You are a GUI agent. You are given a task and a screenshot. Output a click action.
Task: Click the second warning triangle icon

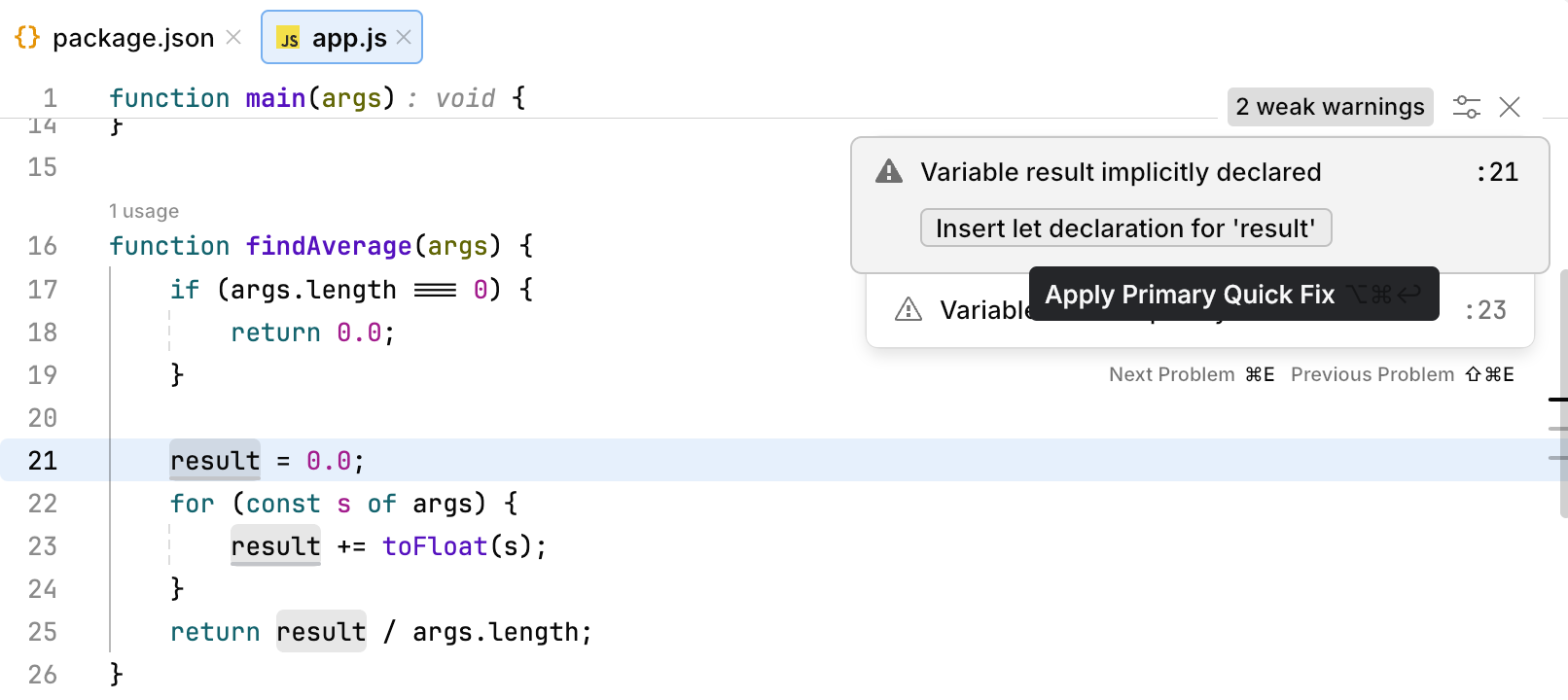pos(908,309)
